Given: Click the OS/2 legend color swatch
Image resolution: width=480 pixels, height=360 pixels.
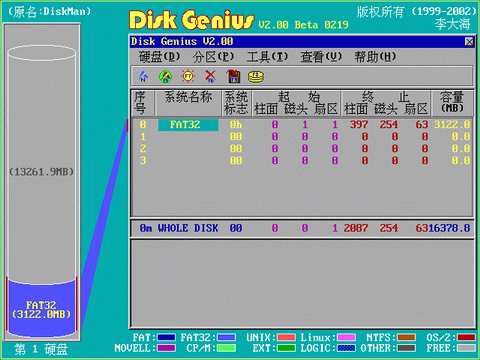Looking at the screenshot, I should click(x=466, y=338).
